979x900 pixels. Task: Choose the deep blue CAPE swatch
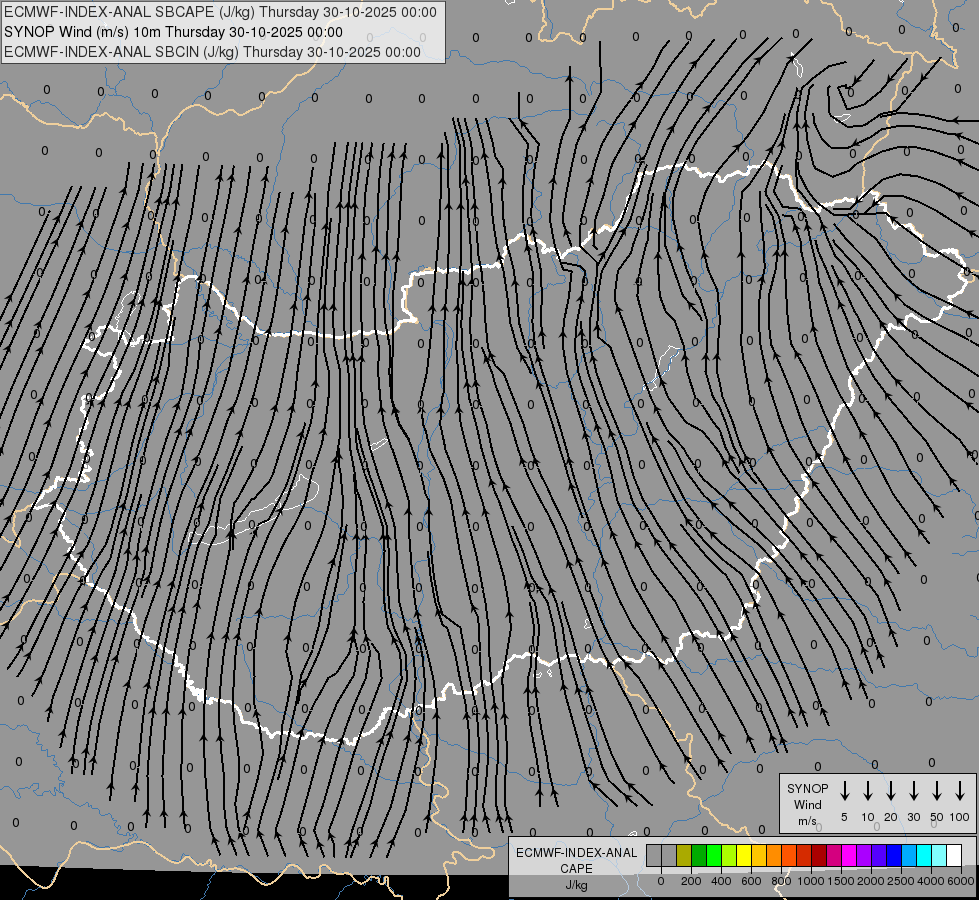[894, 855]
